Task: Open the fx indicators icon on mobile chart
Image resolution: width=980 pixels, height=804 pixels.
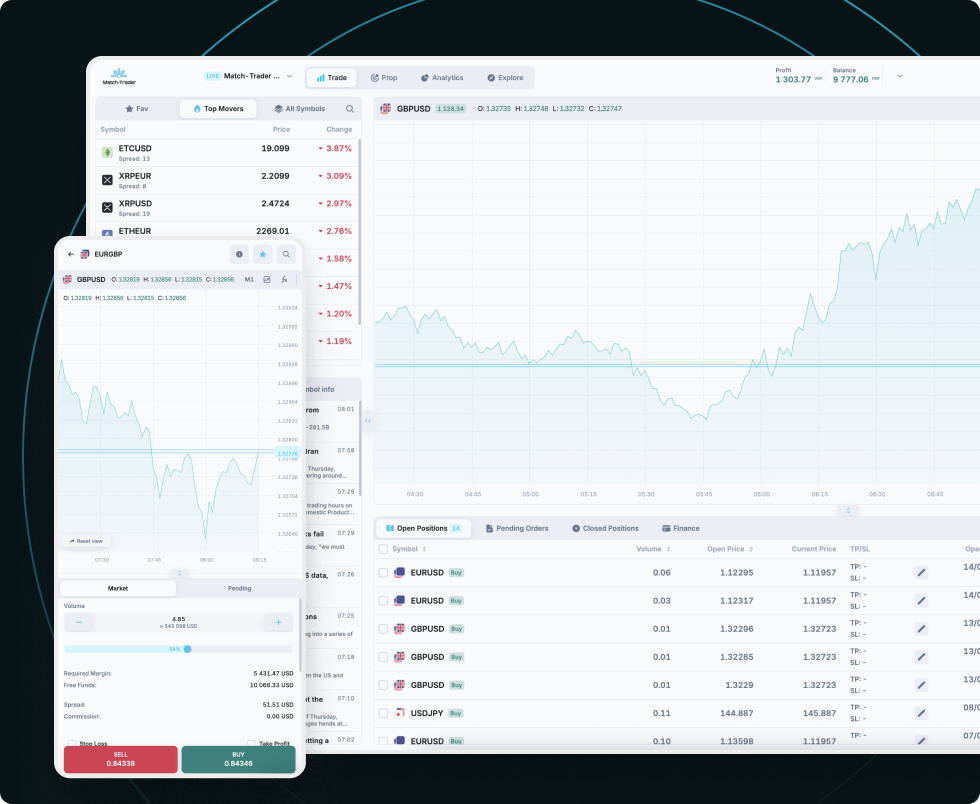Action: point(284,280)
